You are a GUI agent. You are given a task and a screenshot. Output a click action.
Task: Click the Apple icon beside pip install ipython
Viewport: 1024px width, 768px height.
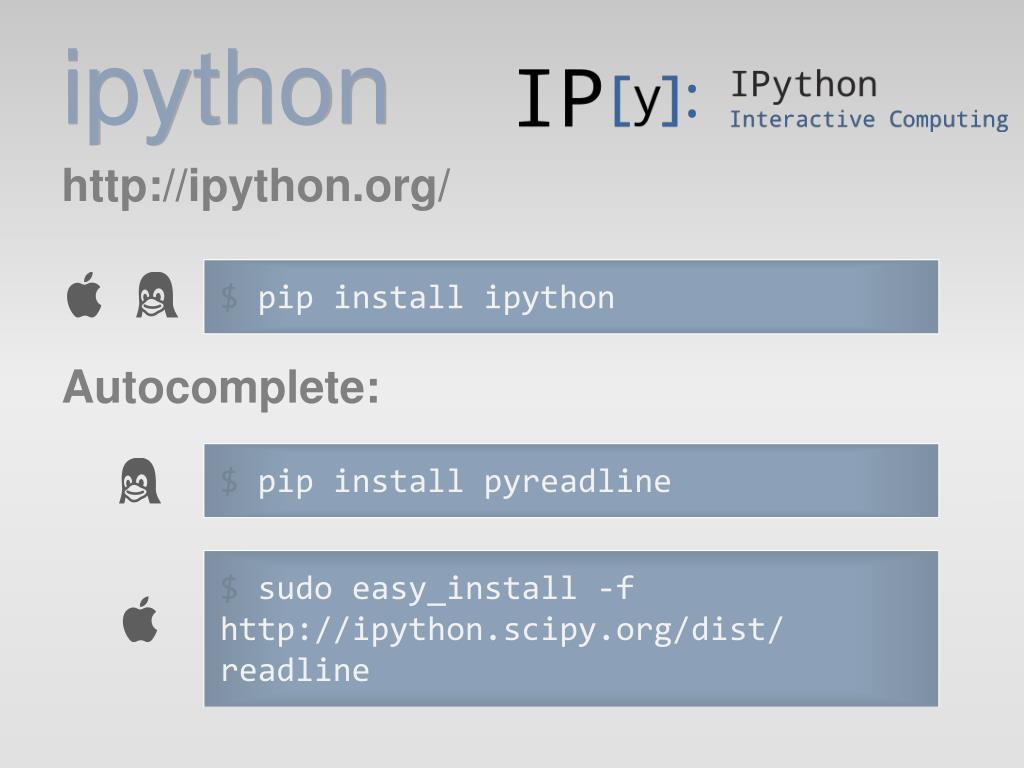pyautogui.click(x=85, y=296)
